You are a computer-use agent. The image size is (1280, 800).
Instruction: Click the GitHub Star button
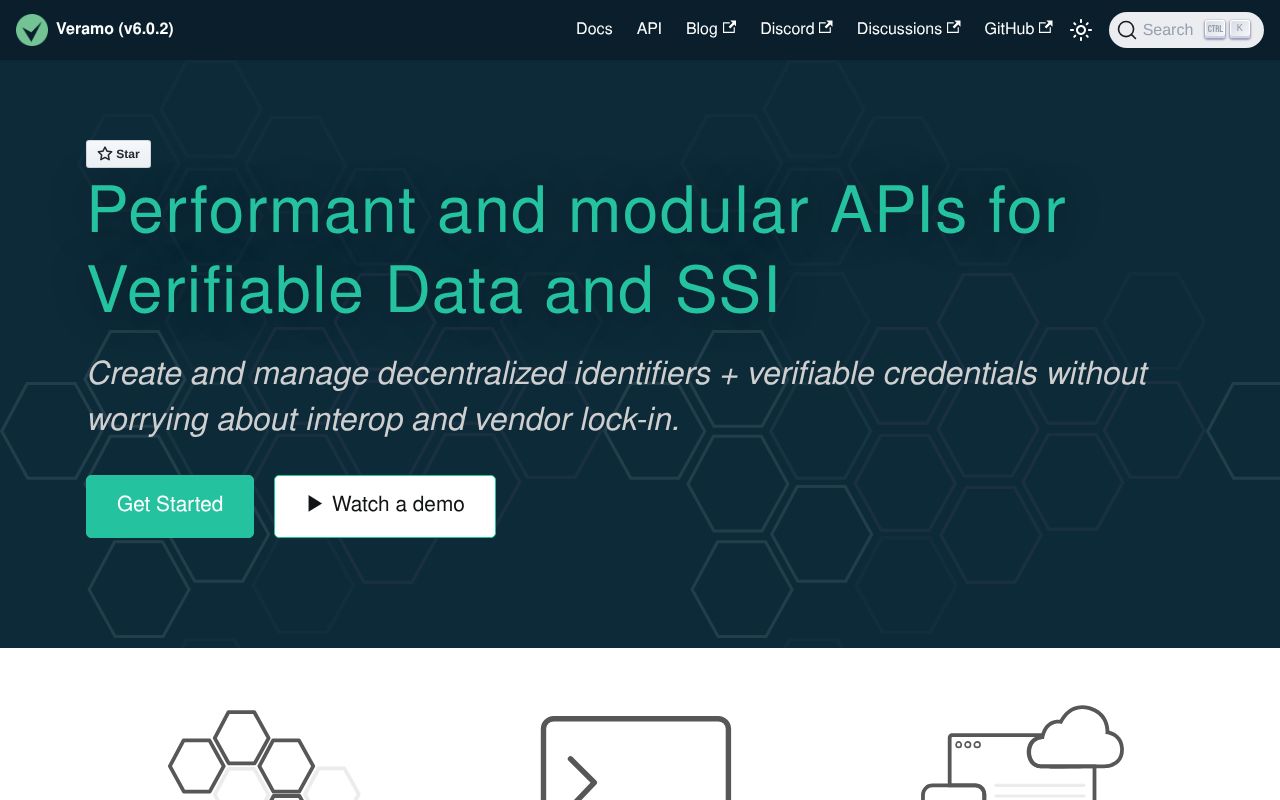tap(118, 154)
